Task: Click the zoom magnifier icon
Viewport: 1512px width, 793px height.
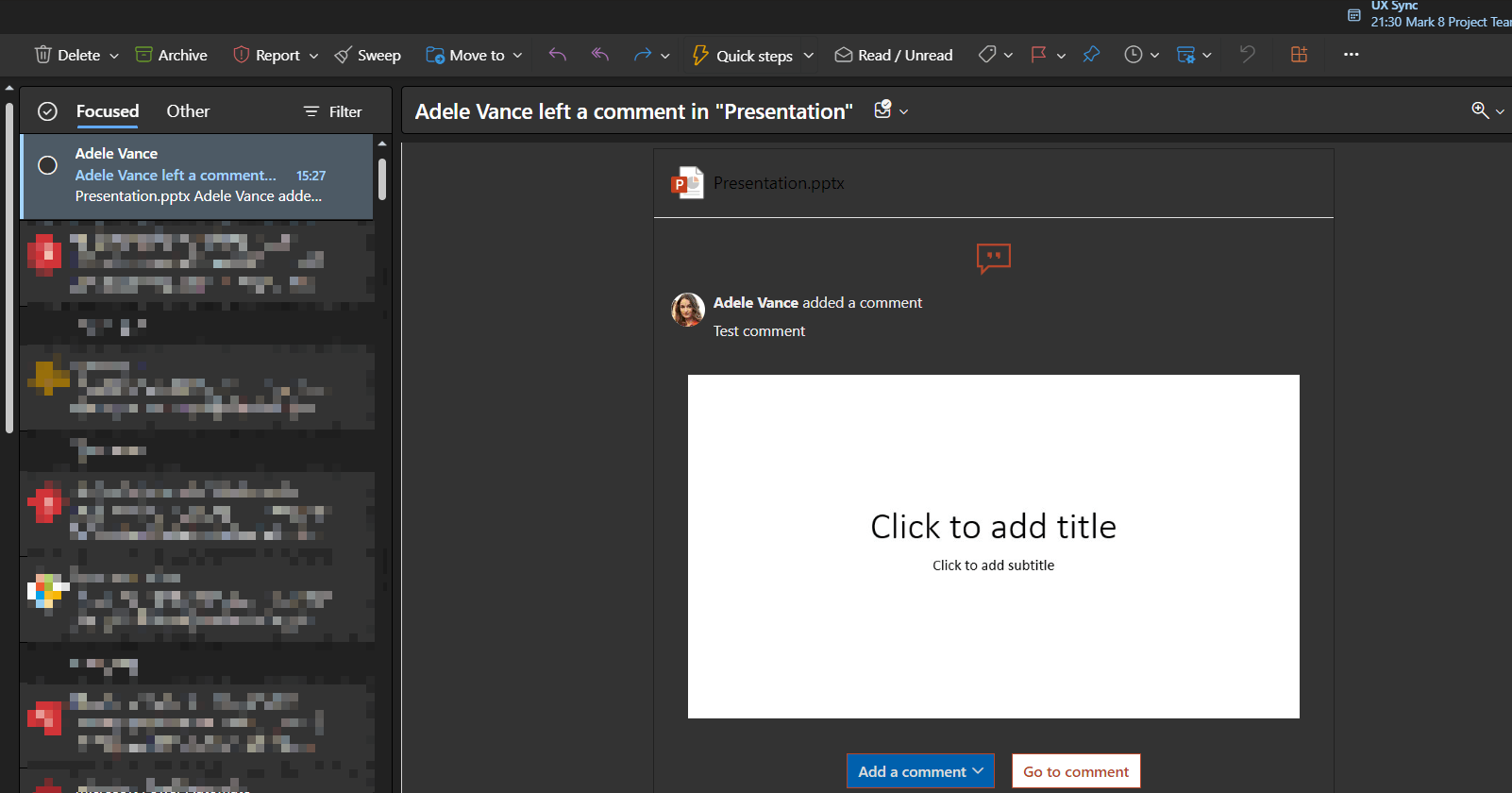Action: point(1480,110)
